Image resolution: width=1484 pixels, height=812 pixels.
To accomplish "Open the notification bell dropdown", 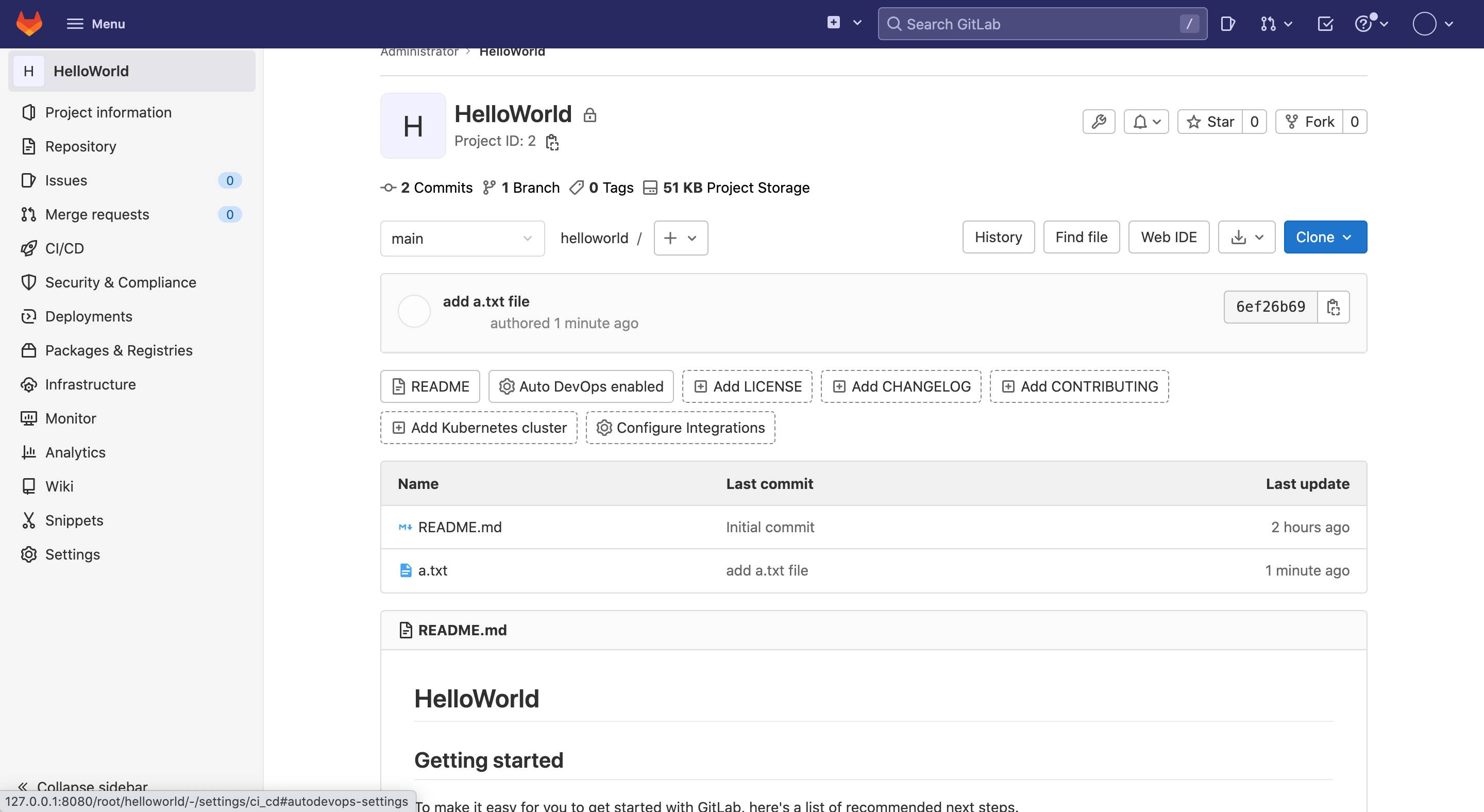I will click(1146, 122).
